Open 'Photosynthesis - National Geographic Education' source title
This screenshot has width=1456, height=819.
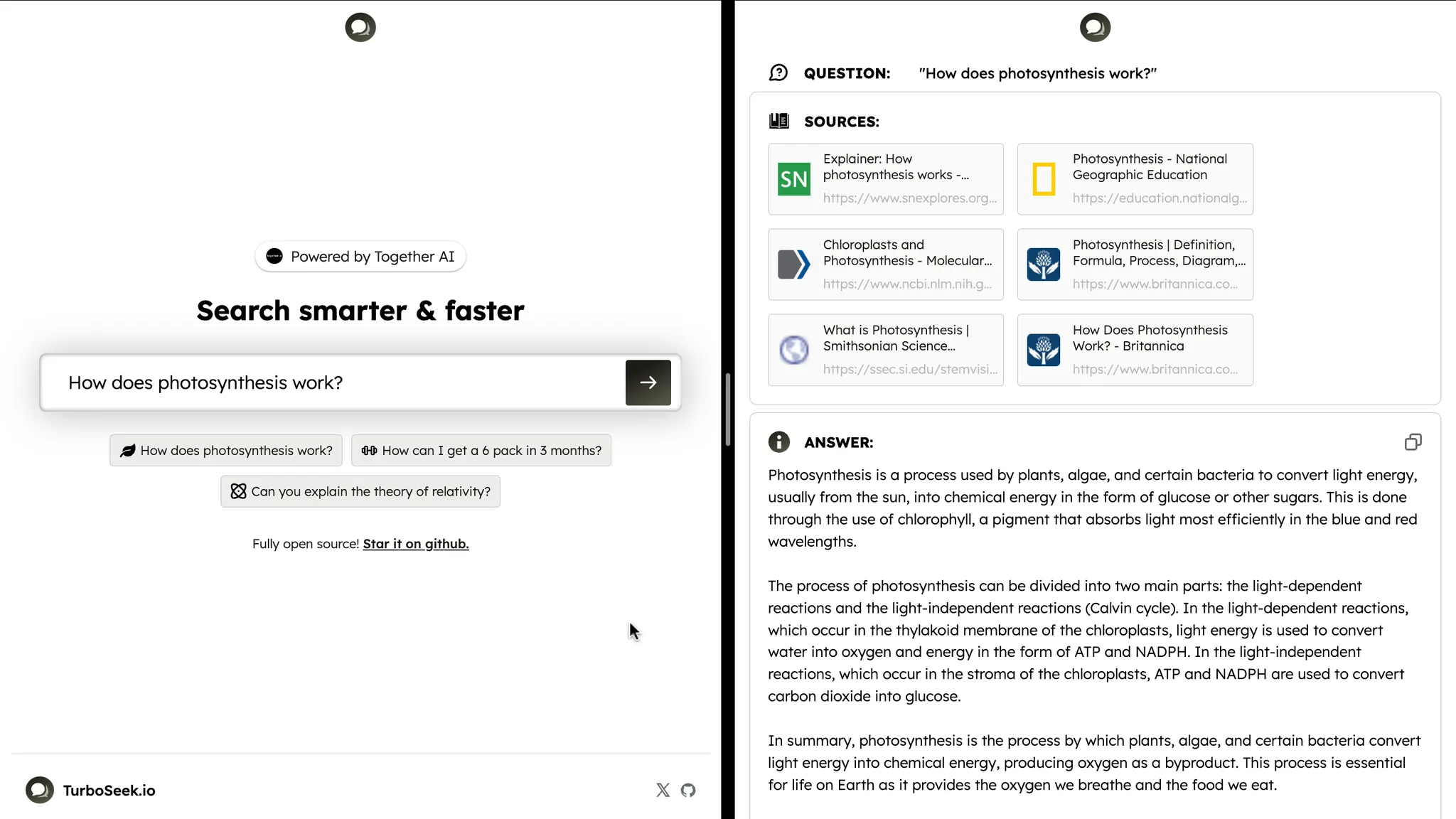coord(1150,166)
